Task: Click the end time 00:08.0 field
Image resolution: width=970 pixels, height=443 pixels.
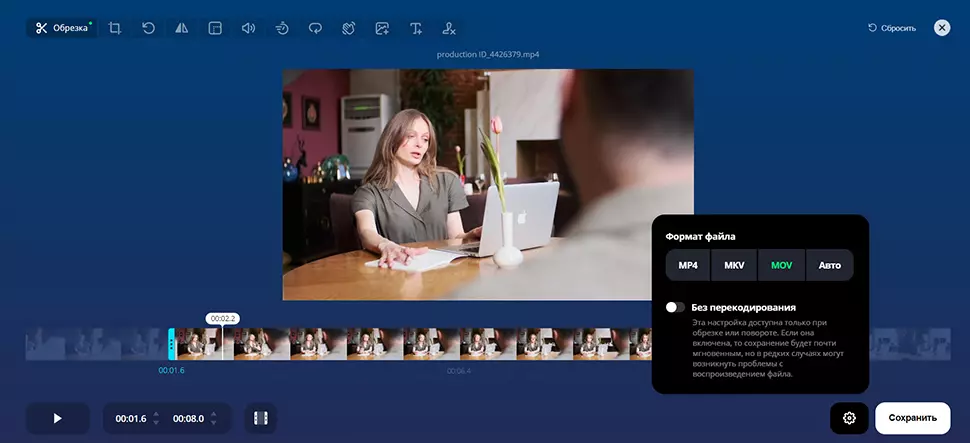Action: tap(188, 419)
